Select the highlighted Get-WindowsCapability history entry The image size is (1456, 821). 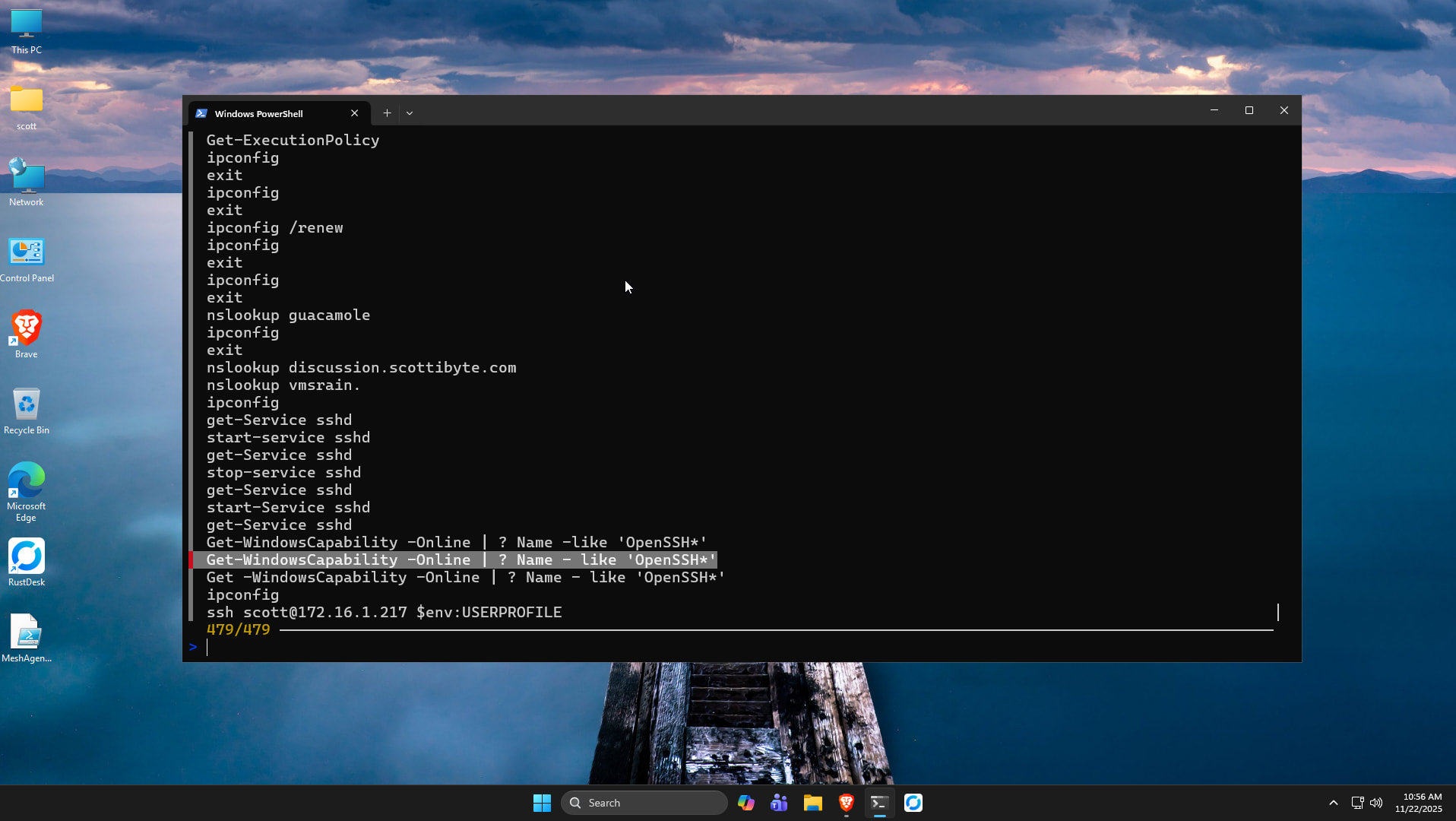tap(461, 560)
